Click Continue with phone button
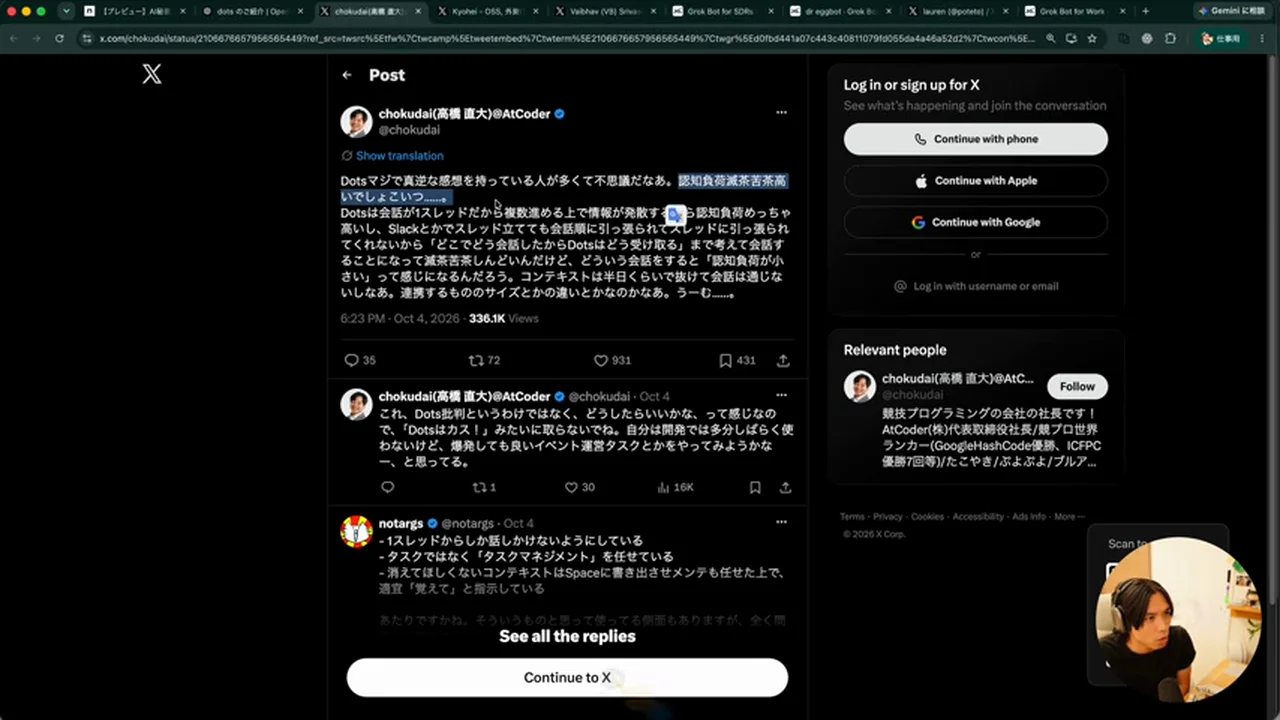1280x720 pixels. click(975, 139)
